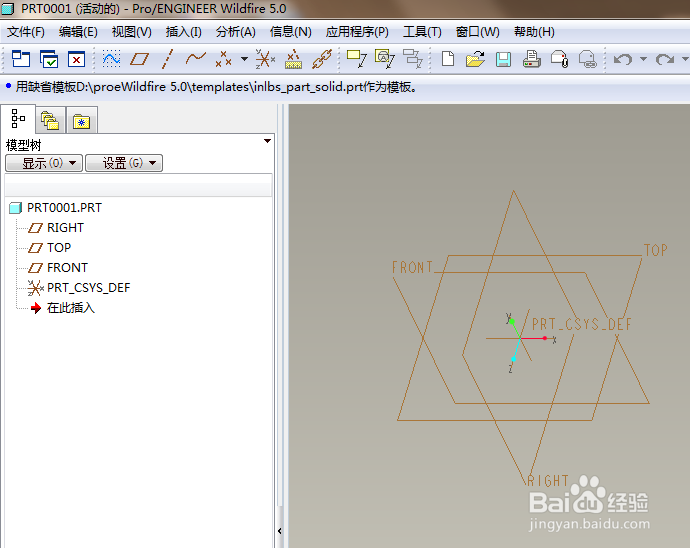This screenshot has height=548, width=690.
Task: Click the send mail with link icon
Action: (588, 59)
